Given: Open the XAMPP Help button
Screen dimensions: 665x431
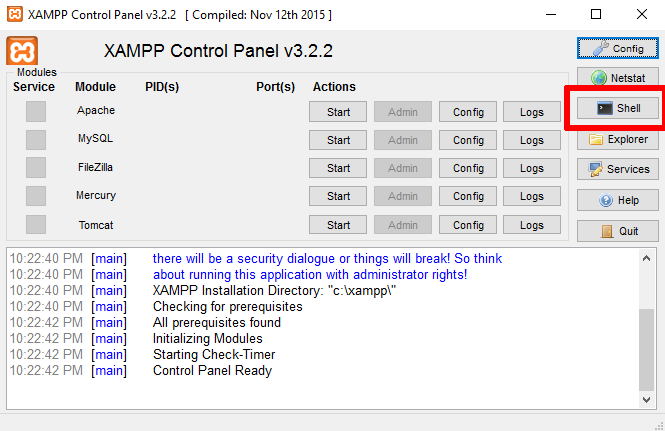Looking at the screenshot, I should pyautogui.click(x=618, y=200).
